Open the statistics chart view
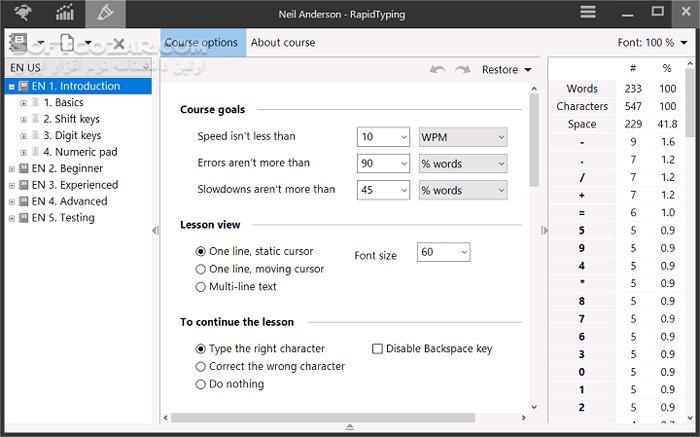The image size is (700, 437). click(x=64, y=13)
